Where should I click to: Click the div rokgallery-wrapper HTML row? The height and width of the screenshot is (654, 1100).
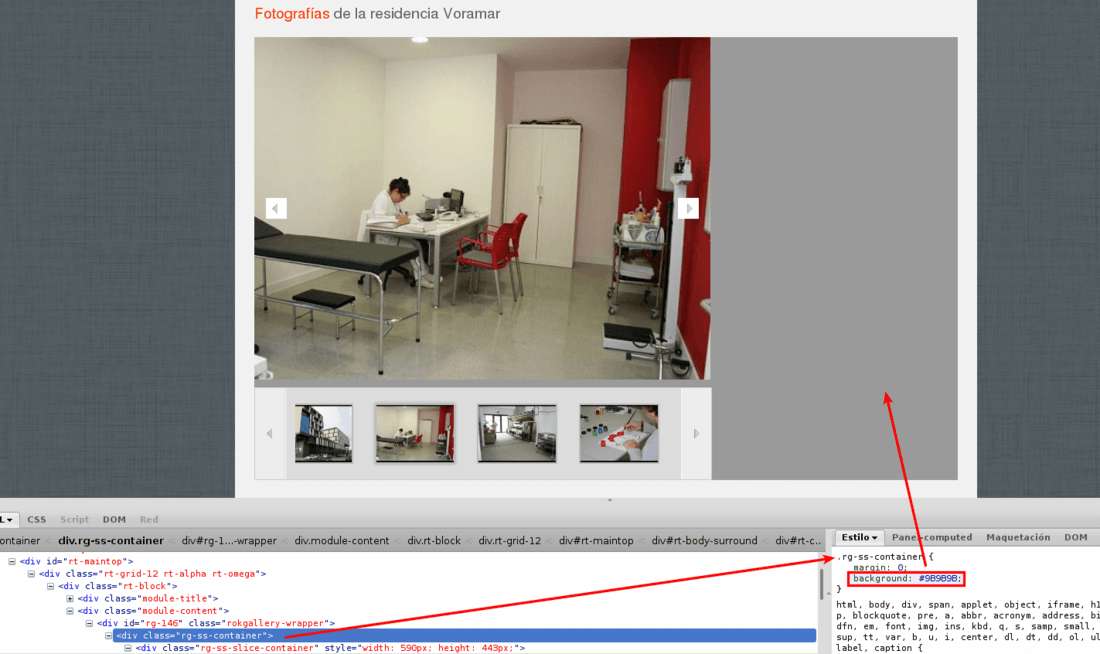[x=216, y=623]
